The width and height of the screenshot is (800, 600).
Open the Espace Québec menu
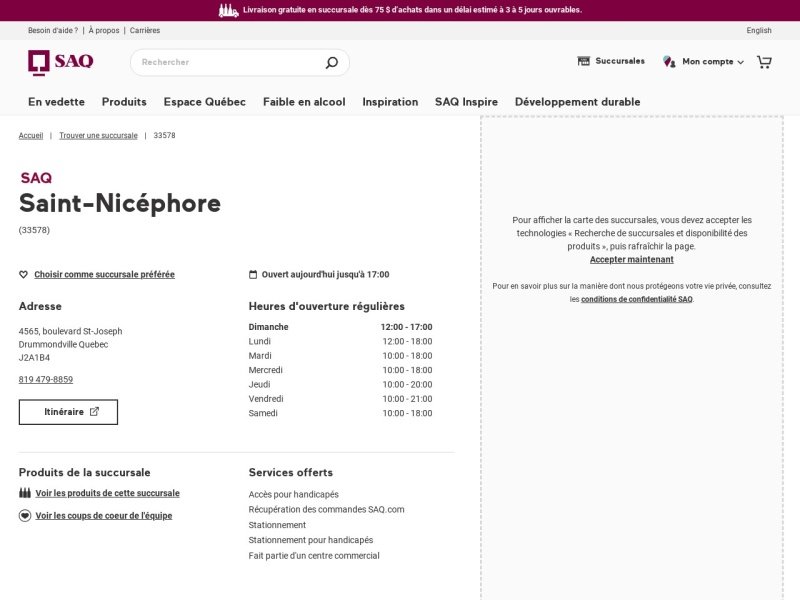(205, 102)
